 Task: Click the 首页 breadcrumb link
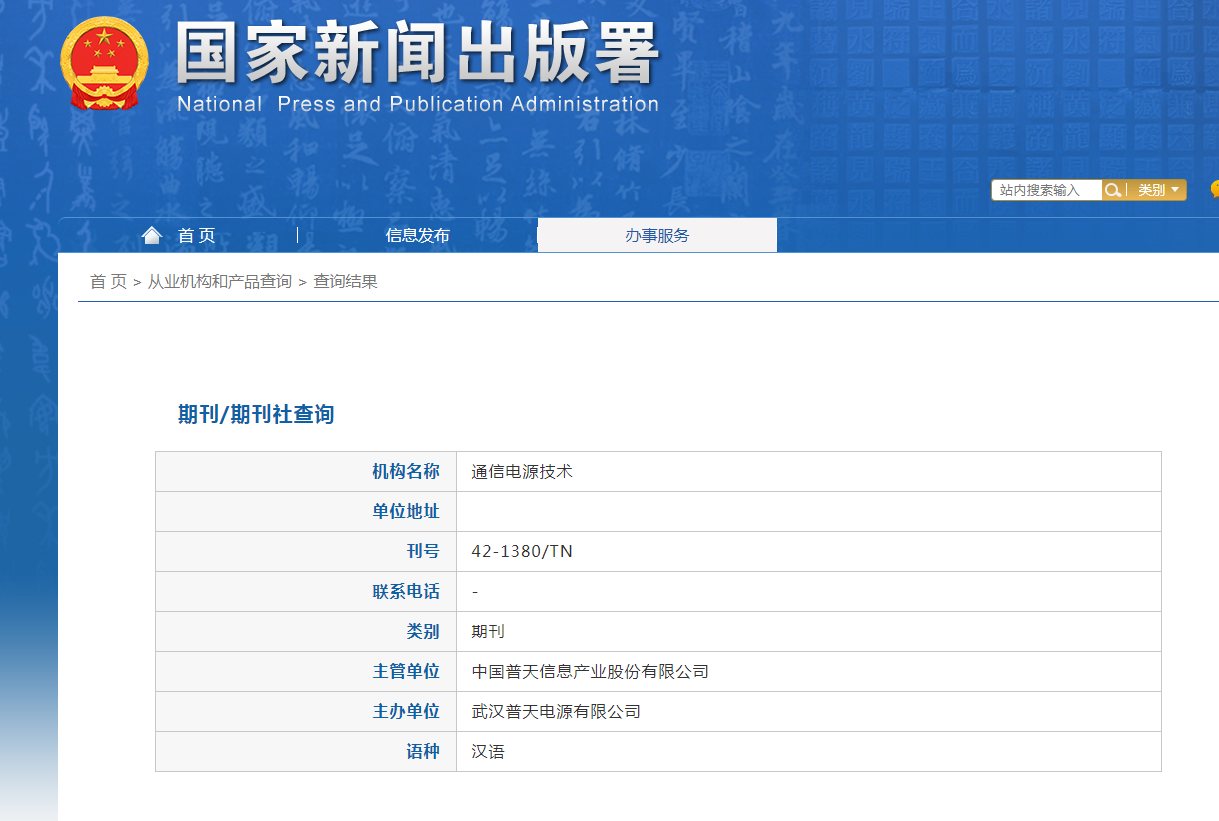pos(108,282)
